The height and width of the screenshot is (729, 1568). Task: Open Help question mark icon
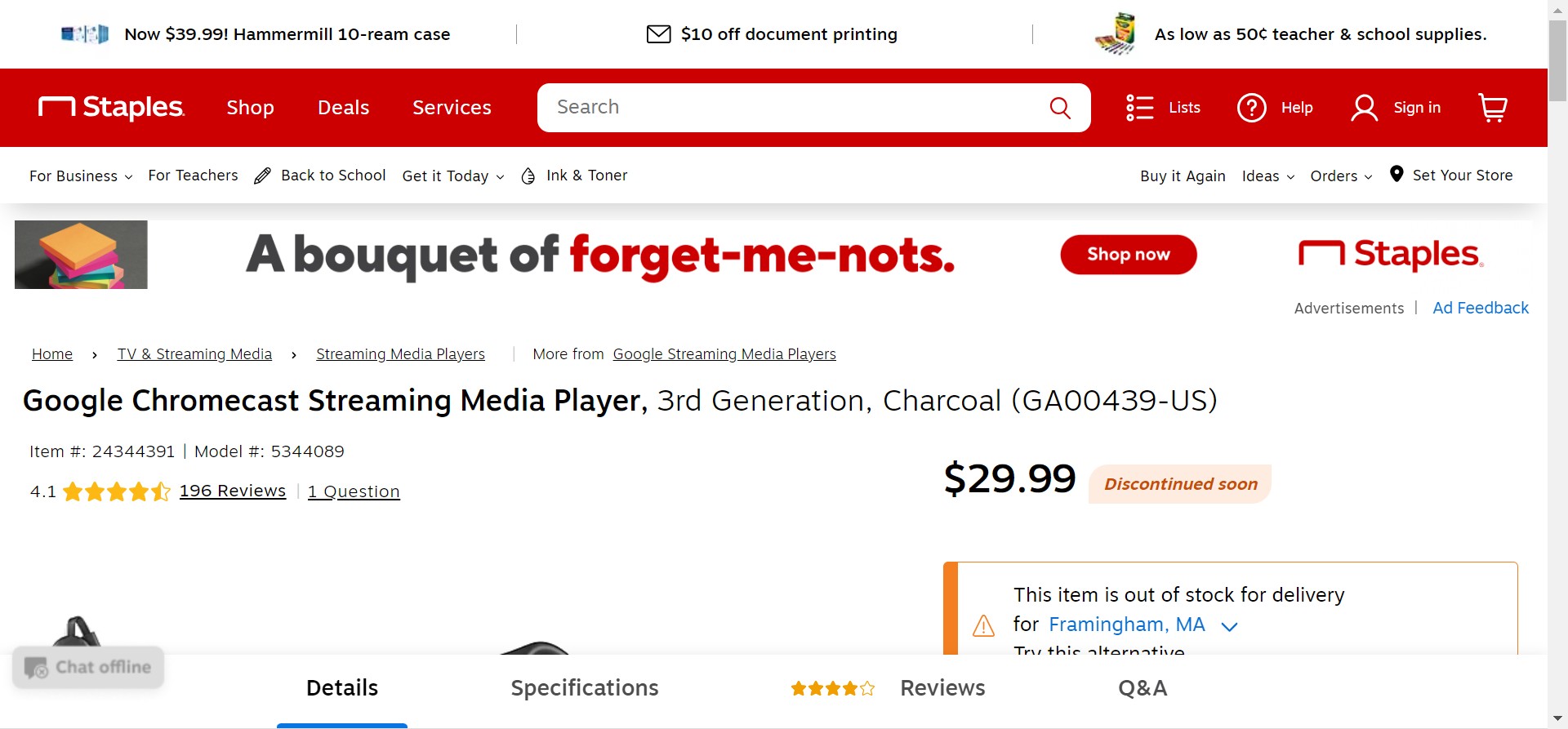1252,108
